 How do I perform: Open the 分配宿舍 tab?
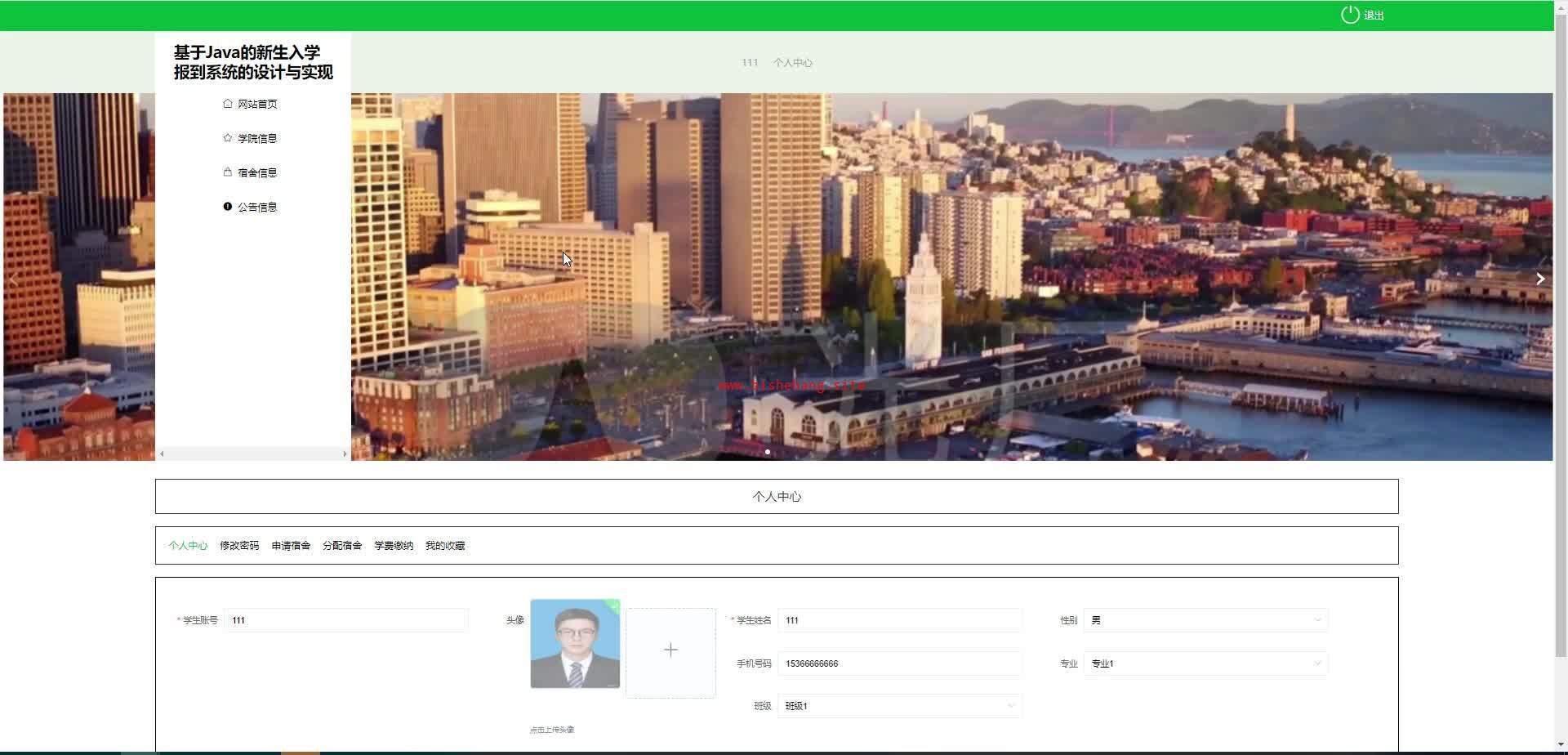pos(342,546)
